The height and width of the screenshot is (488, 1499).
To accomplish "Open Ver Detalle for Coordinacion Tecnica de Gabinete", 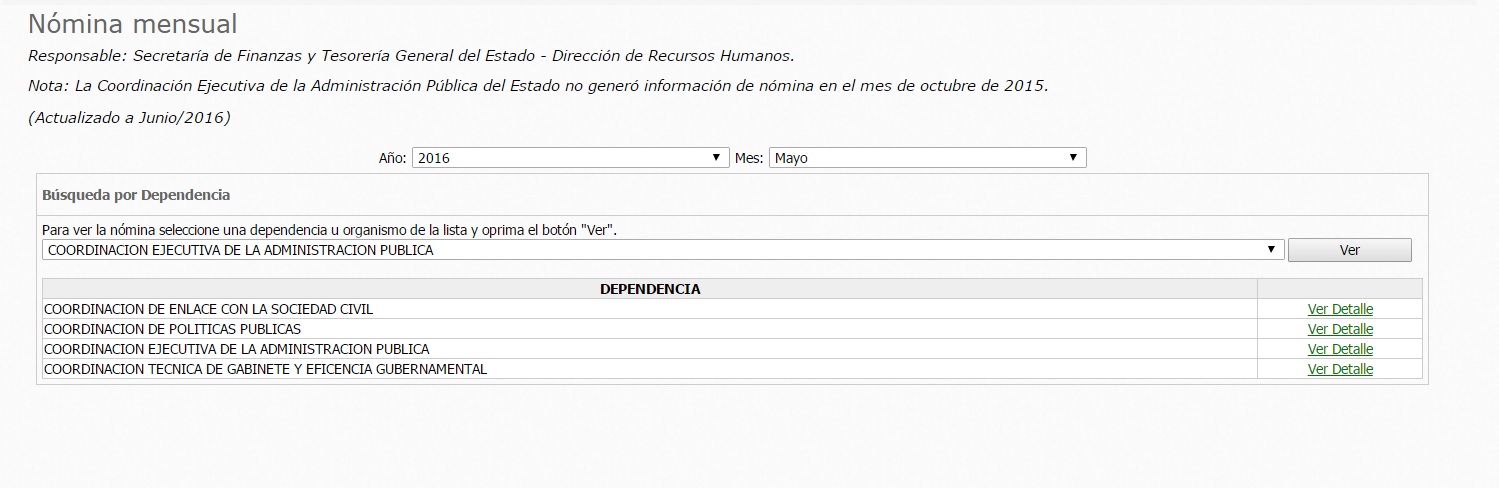I will pos(1340,369).
